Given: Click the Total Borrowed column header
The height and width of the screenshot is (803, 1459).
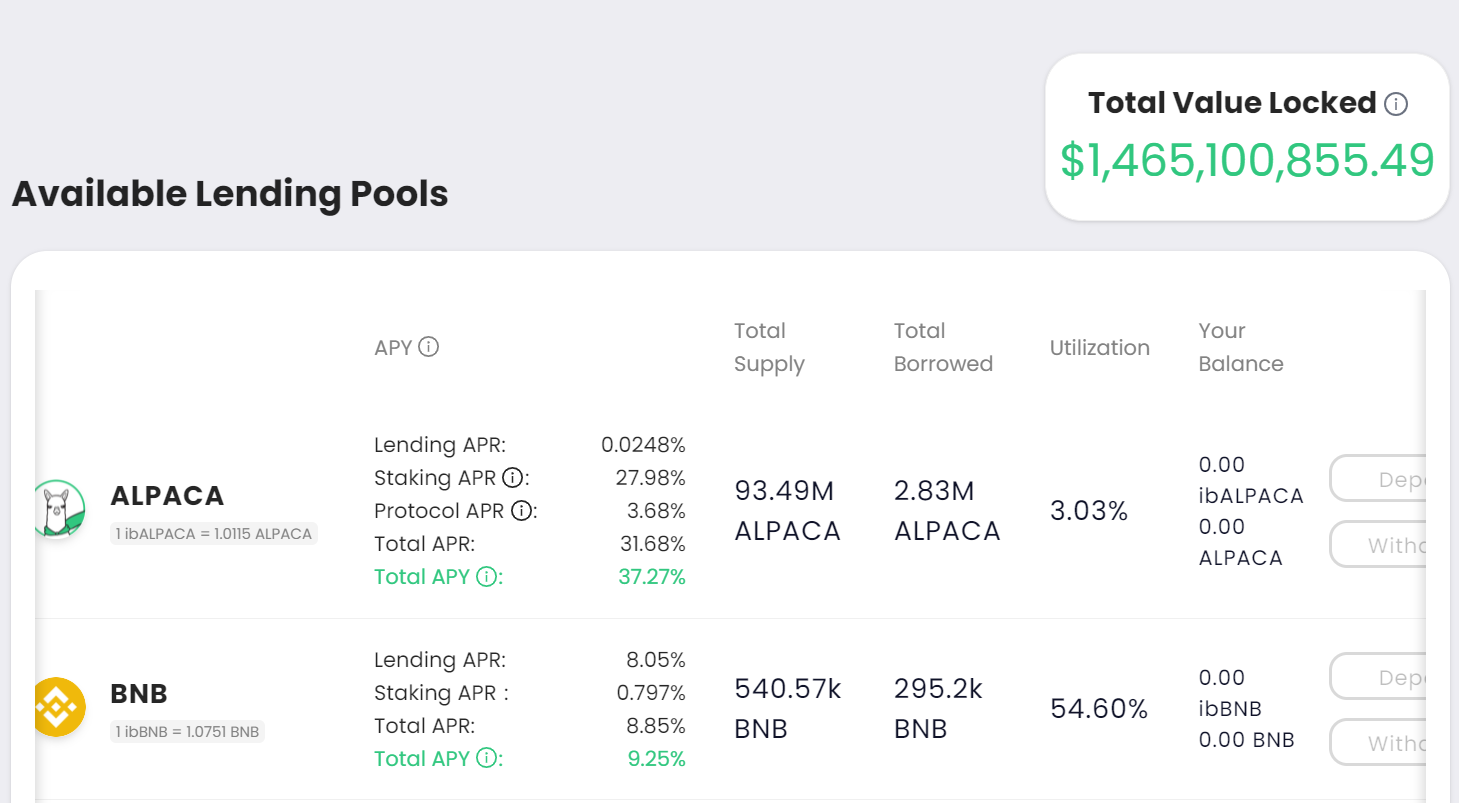Looking at the screenshot, I should pyautogui.click(x=943, y=347).
